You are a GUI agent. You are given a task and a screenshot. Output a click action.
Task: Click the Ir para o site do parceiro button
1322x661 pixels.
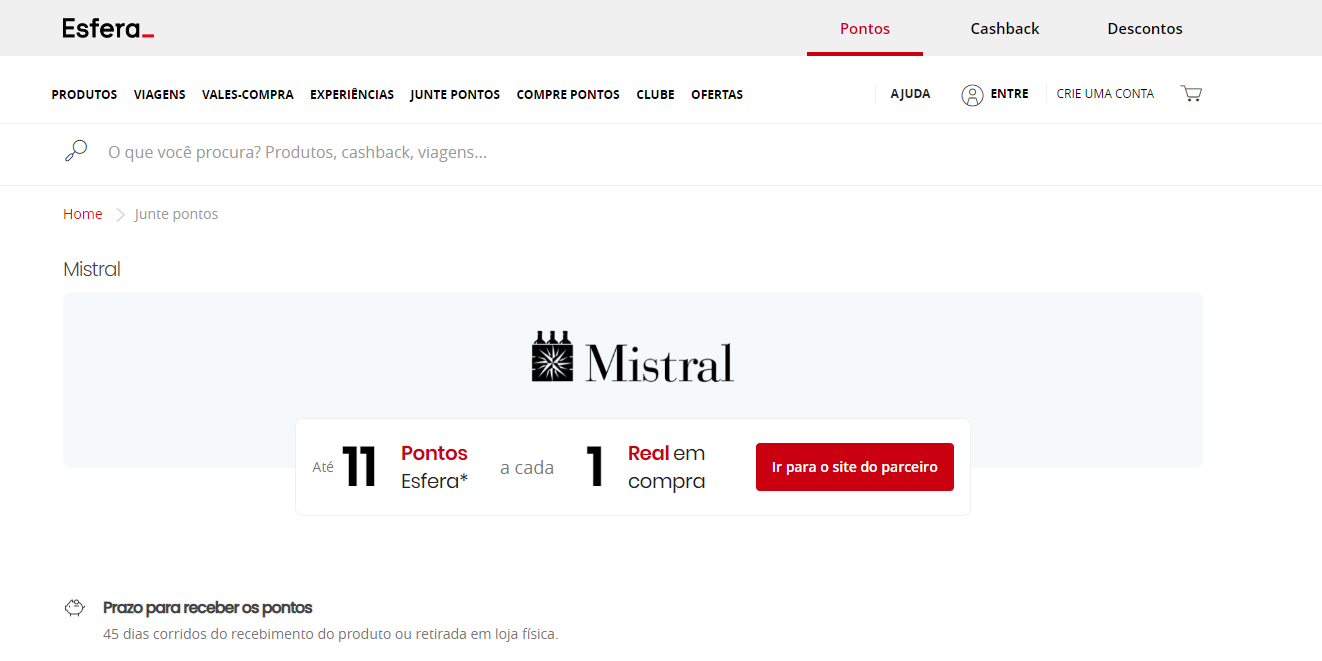click(854, 466)
